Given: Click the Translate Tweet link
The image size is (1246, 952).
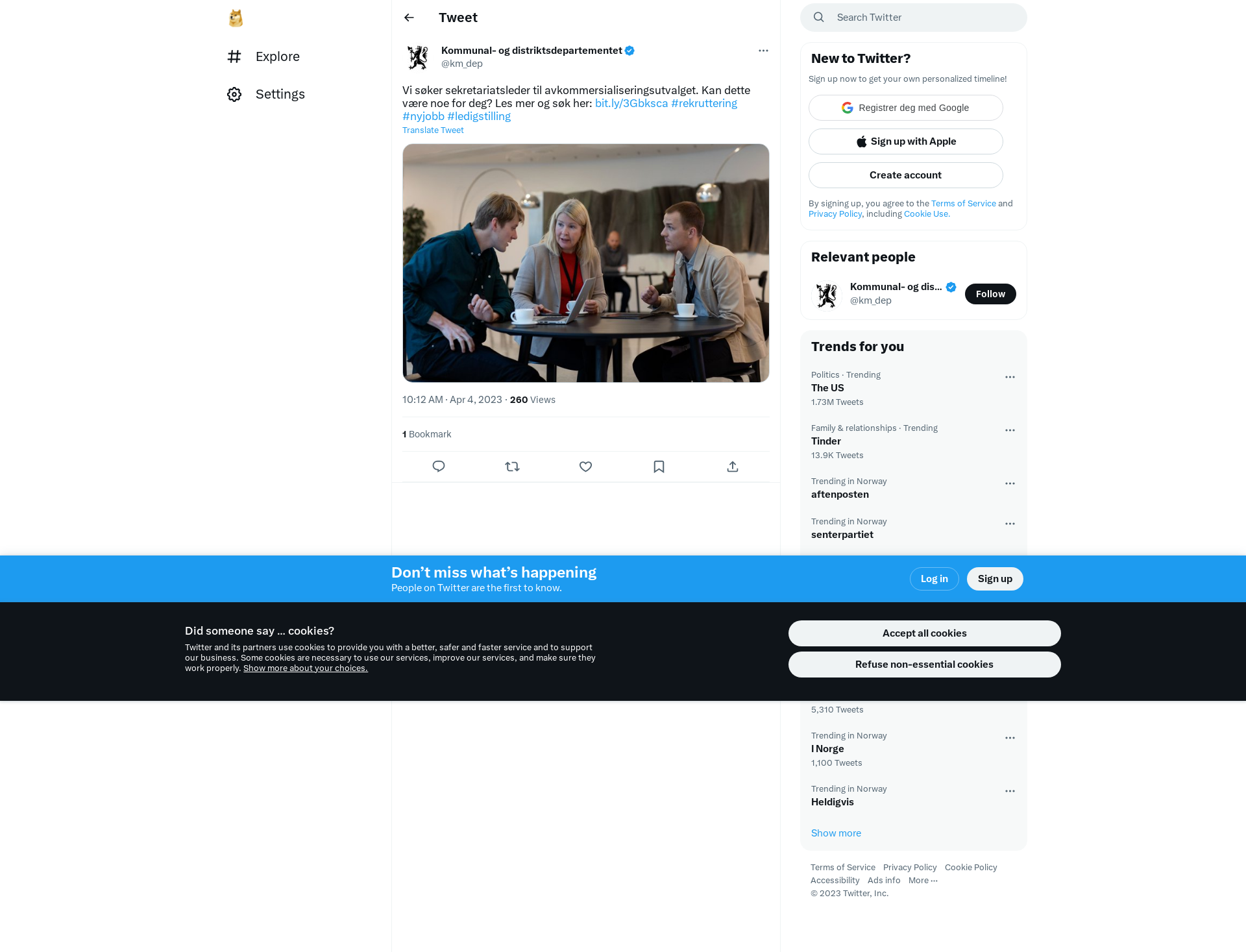Looking at the screenshot, I should click(433, 130).
